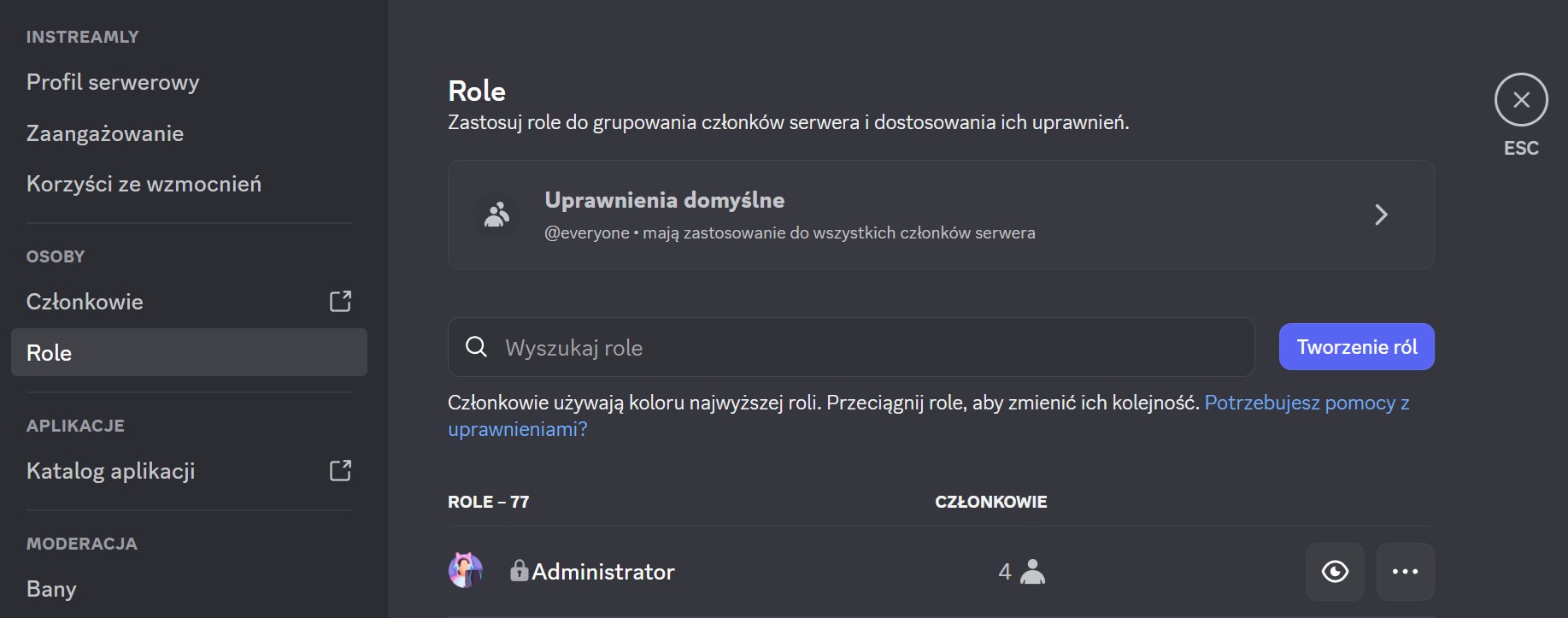Click the Administrator role avatar thumbnail
Screen dimensions: 1568x618
tap(465, 569)
